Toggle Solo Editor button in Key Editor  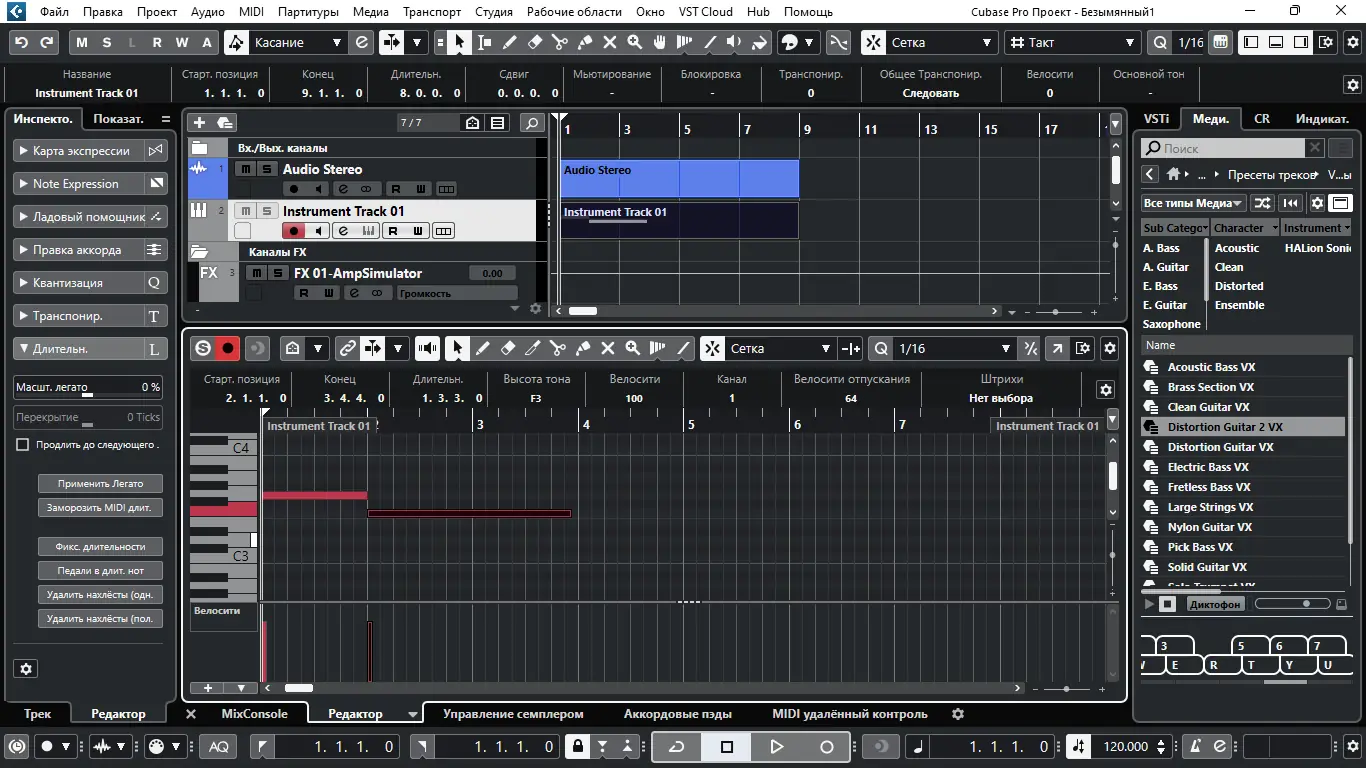click(x=203, y=348)
